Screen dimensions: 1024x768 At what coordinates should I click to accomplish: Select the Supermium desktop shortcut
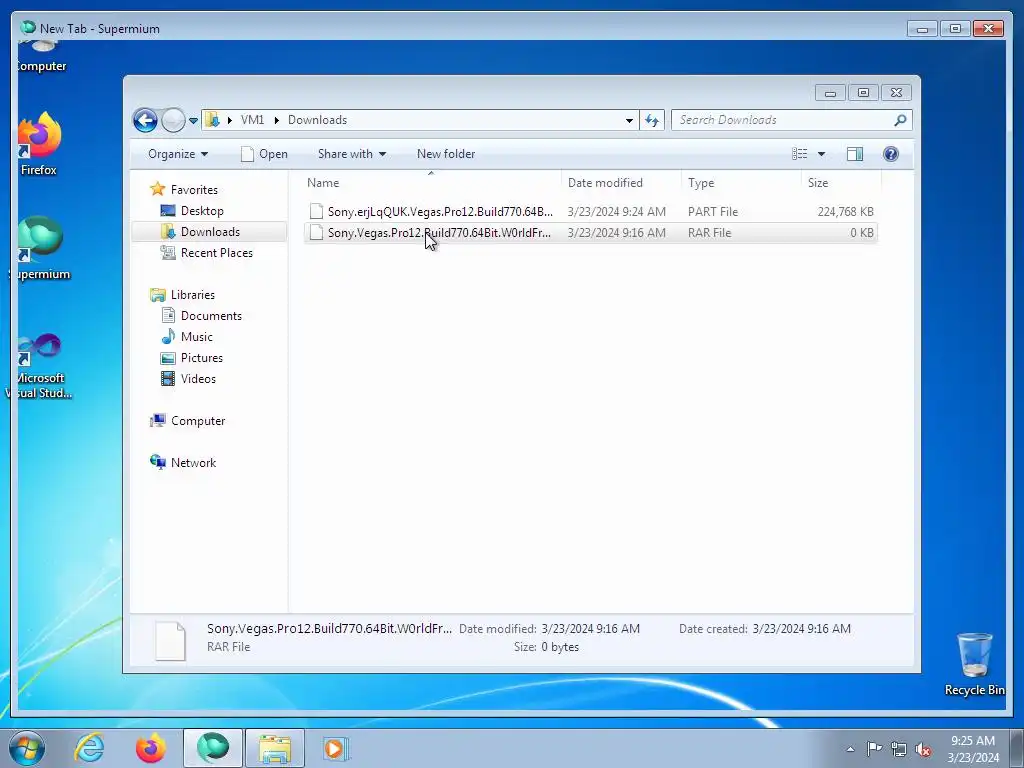(40, 248)
